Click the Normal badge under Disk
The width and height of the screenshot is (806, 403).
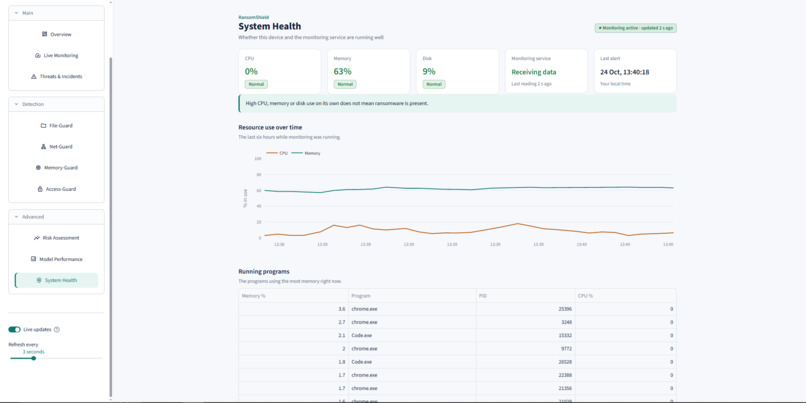point(434,84)
